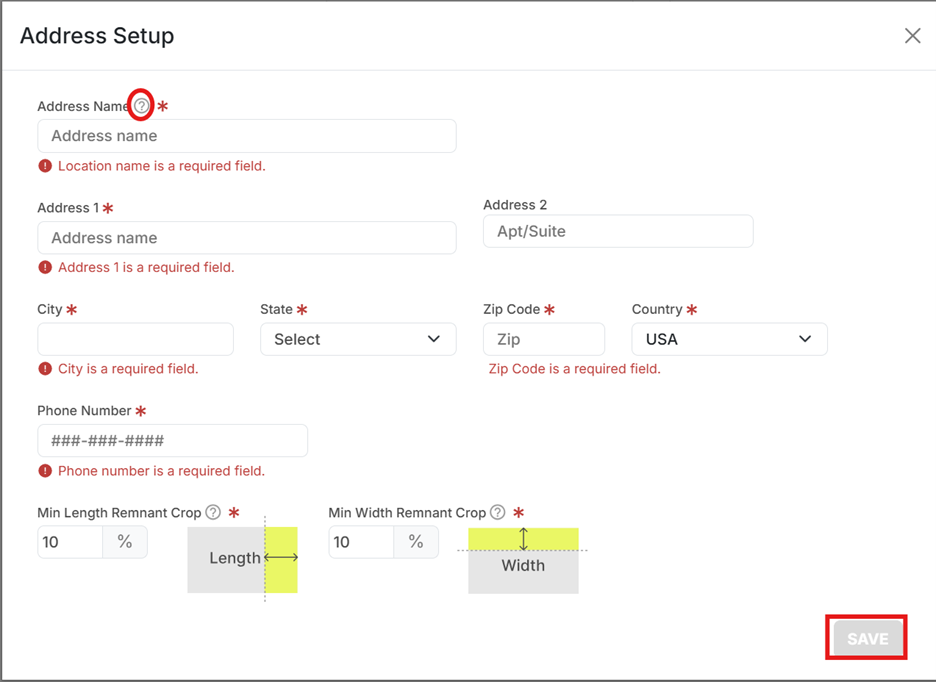
Task: Click the Address 1 error warning icon
Action: pos(45,267)
